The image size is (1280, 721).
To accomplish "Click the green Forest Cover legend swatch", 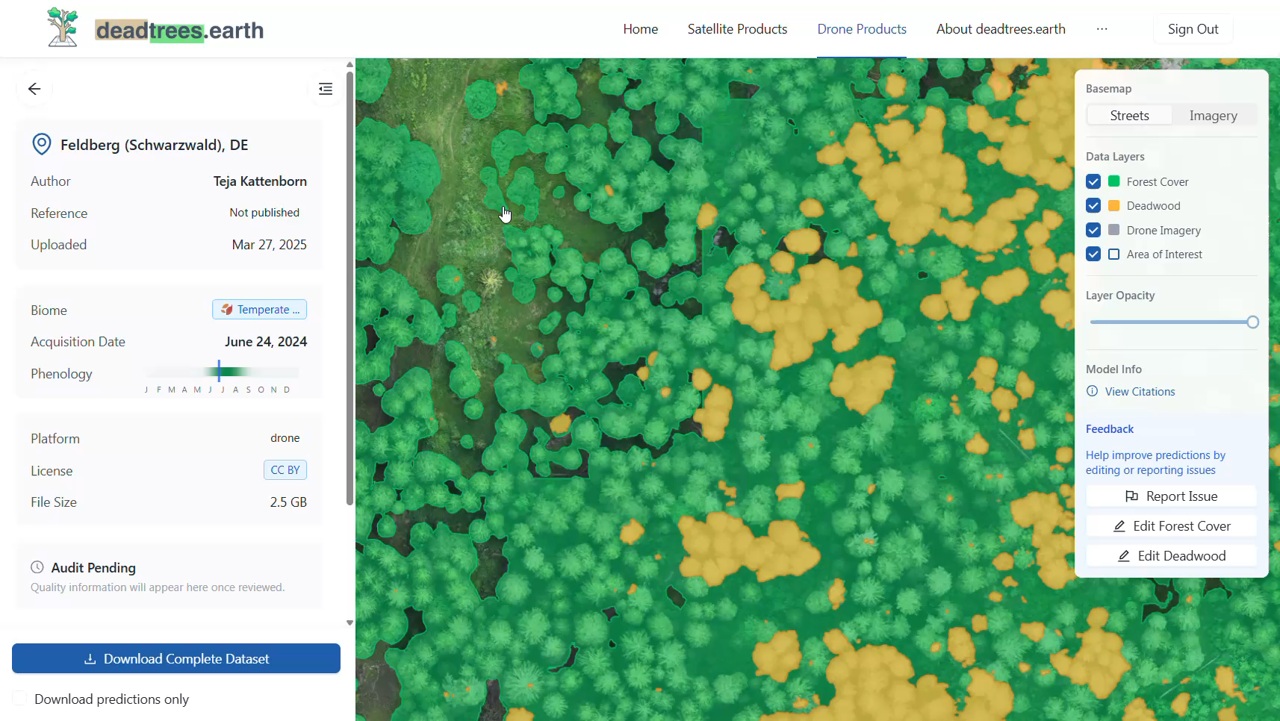I will coord(1114,182).
